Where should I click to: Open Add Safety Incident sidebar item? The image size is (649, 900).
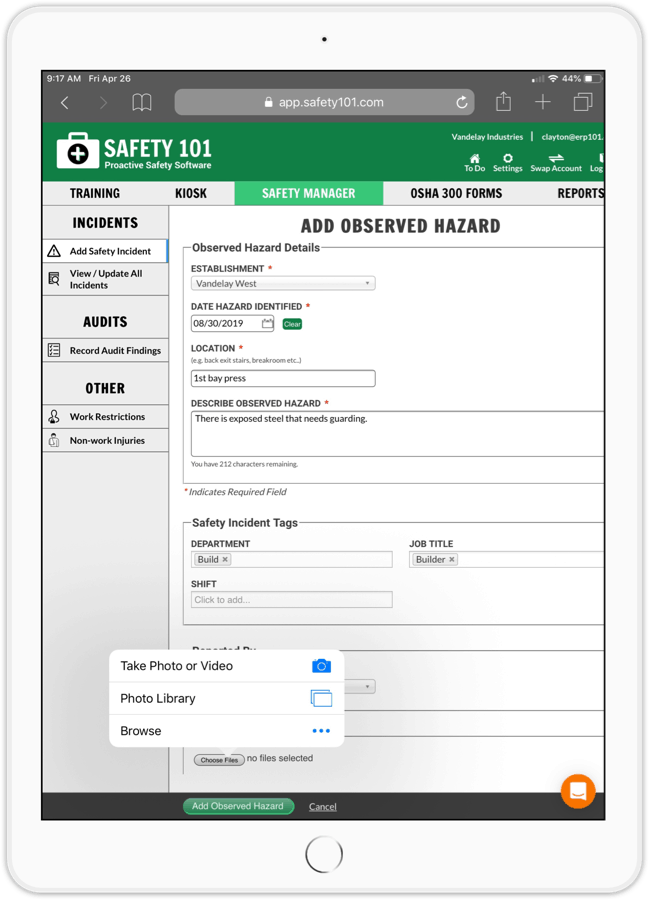pos(105,251)
